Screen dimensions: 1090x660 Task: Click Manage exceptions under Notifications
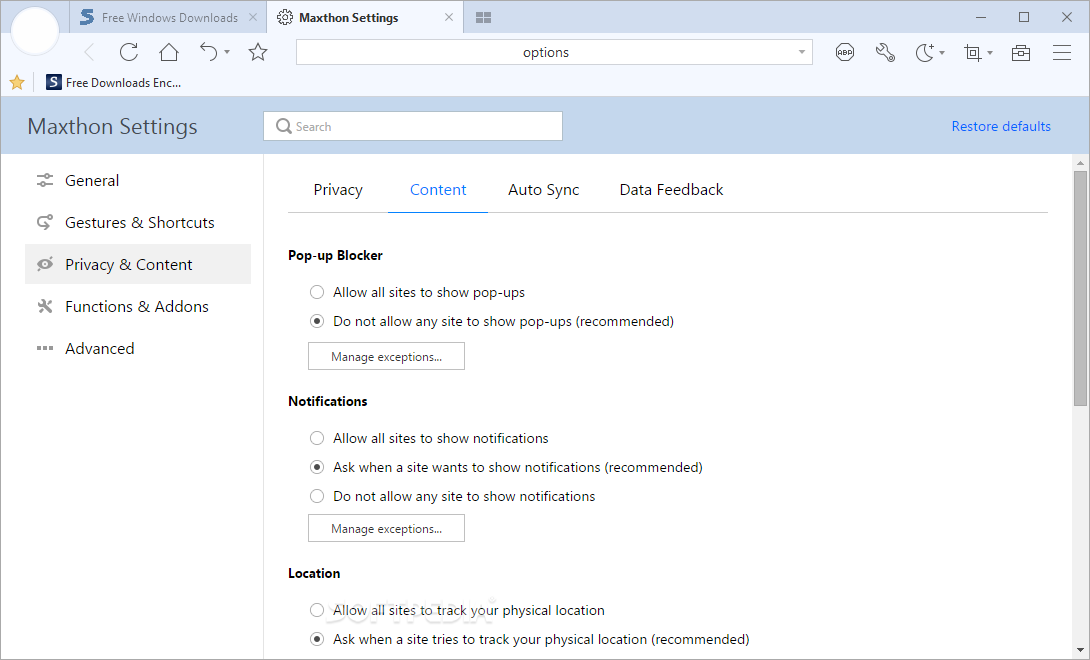tap(387, 529)
